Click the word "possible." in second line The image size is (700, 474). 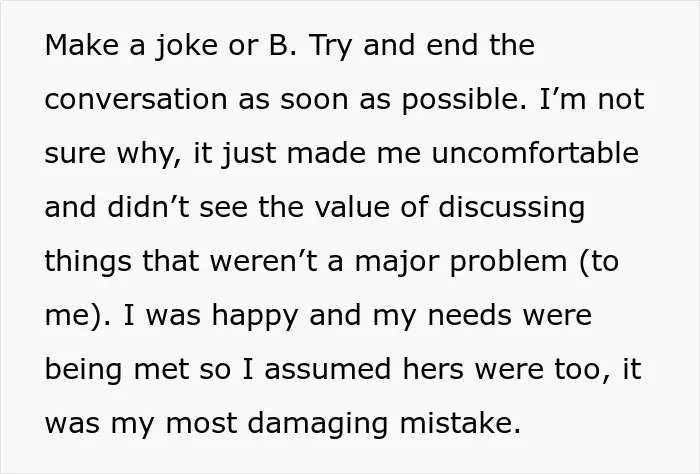point(464,100)
